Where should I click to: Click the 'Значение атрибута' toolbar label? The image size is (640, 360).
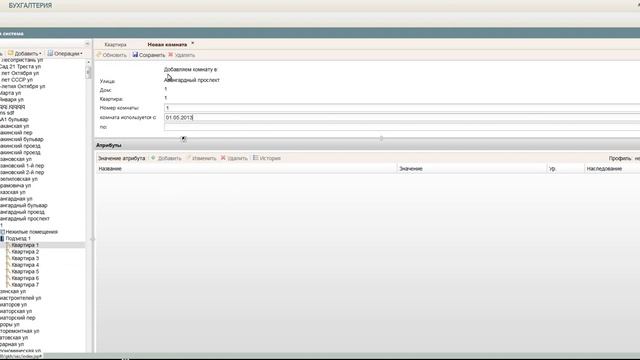[121, 158]
